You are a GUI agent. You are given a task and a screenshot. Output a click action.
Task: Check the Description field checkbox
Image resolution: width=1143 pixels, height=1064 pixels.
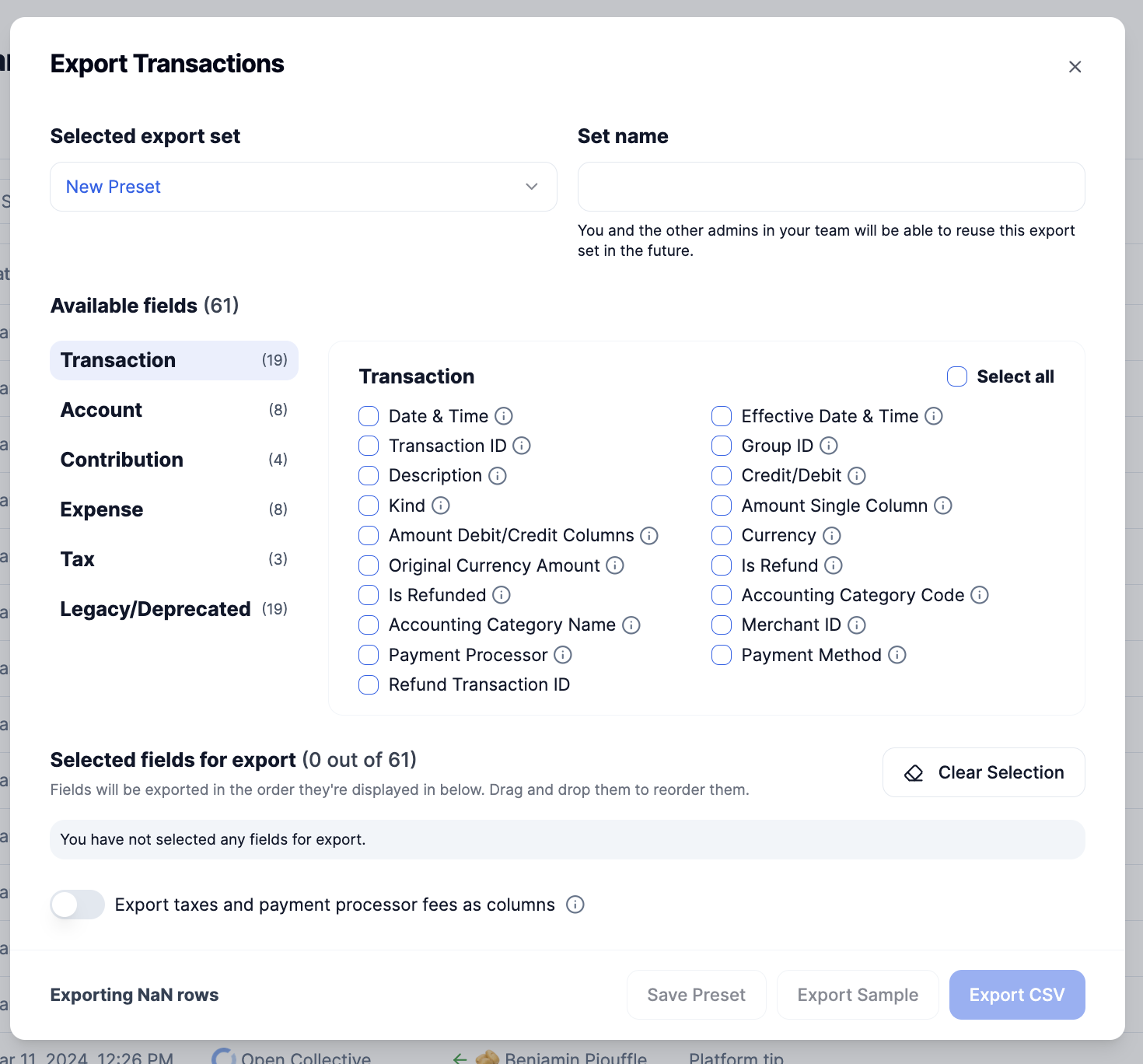point(369,476)
